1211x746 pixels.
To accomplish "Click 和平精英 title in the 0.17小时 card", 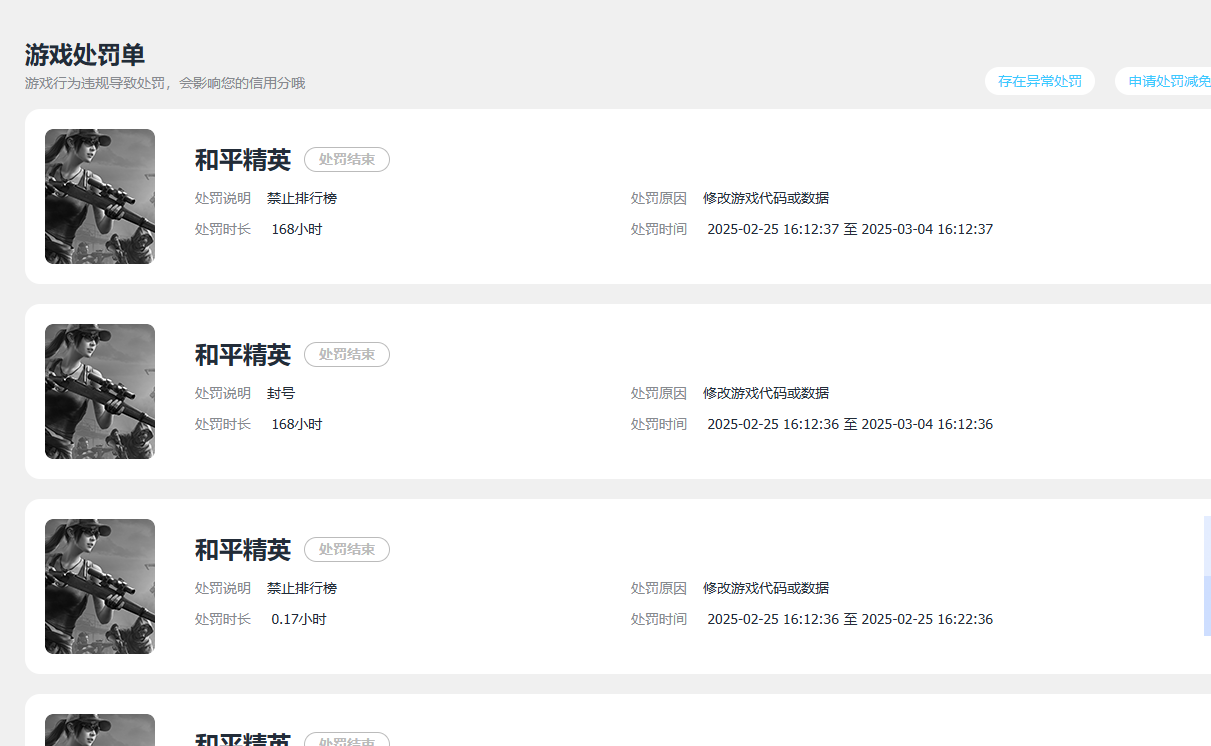I will [243, 550].
